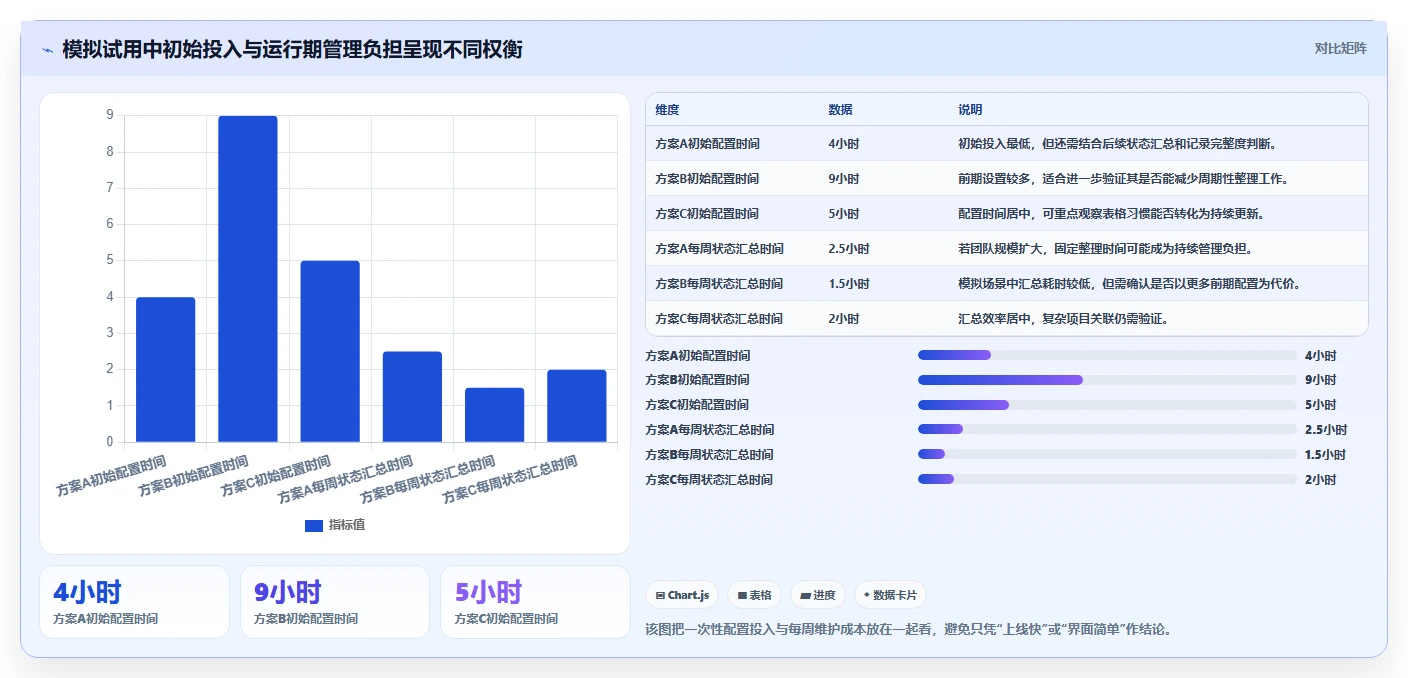1408x678 pixels.
Task: Click the 9小时 value in the table
Action: (x=844, y=179)
